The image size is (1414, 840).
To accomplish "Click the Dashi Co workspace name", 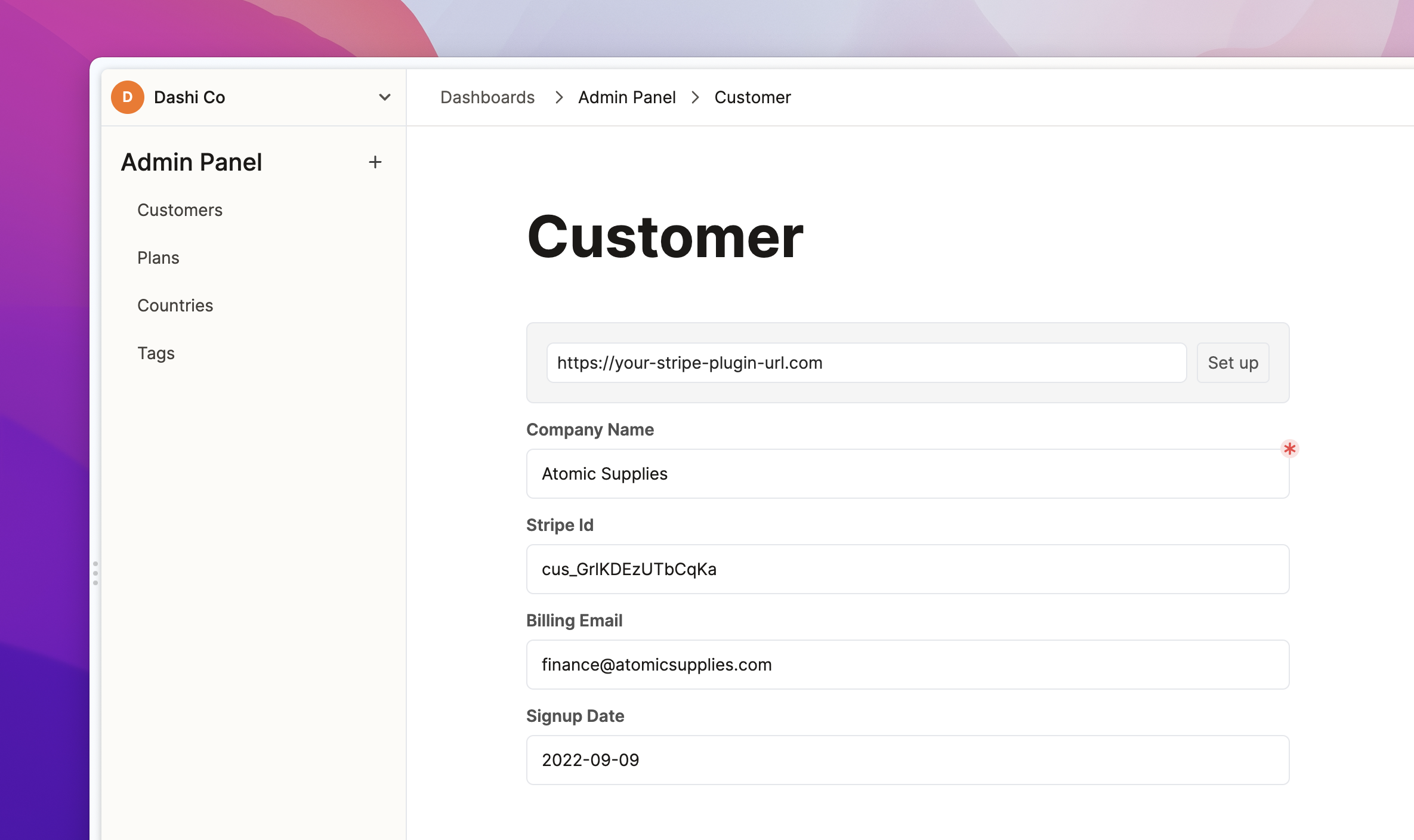I will 189,97.
